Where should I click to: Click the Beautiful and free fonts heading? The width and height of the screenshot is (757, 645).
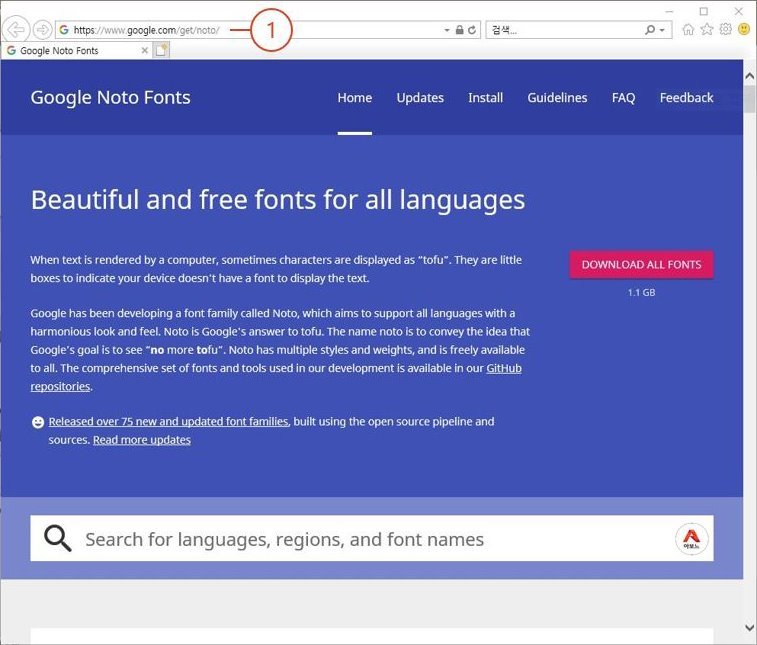point(278,200)
